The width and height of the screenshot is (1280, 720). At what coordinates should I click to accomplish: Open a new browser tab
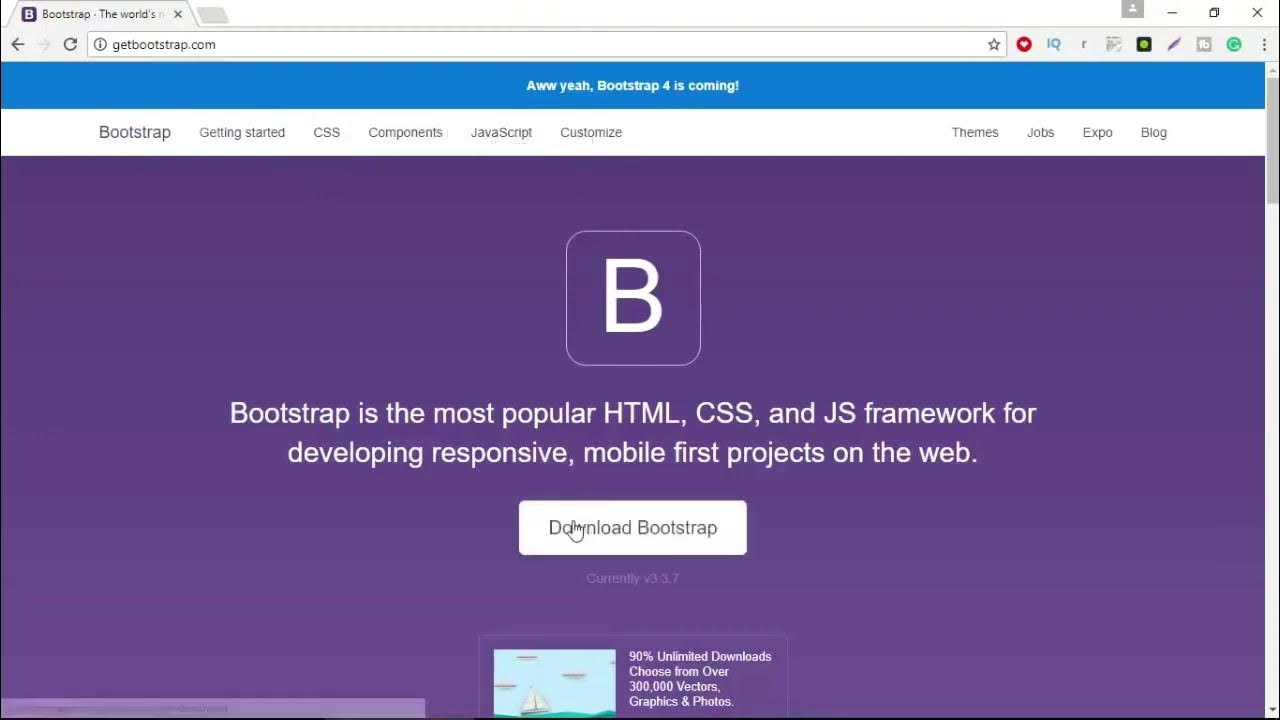[213, 15]
